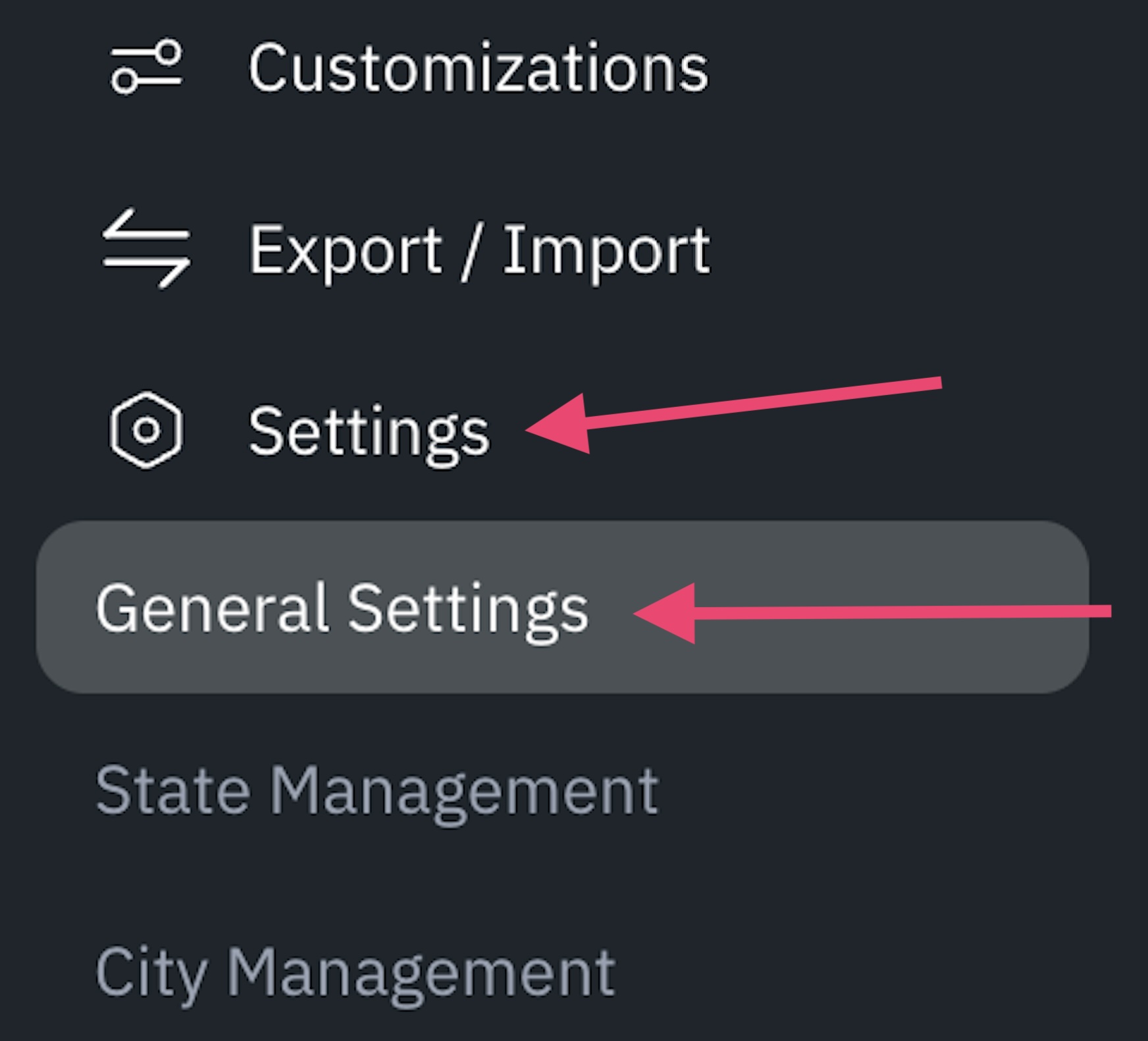Go to the State Management link

click(x=377, y=791)
